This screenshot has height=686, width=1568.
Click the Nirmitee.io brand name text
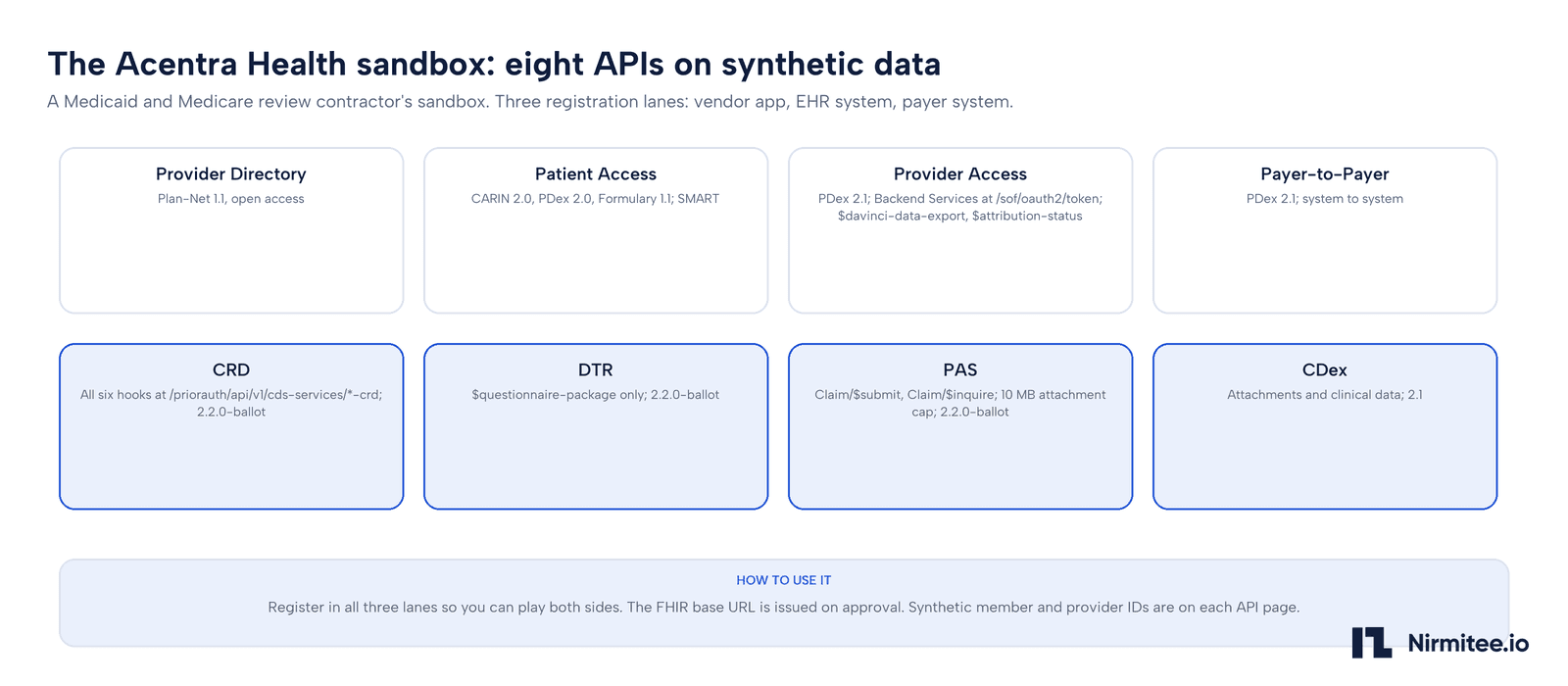tap(1468, 643)
